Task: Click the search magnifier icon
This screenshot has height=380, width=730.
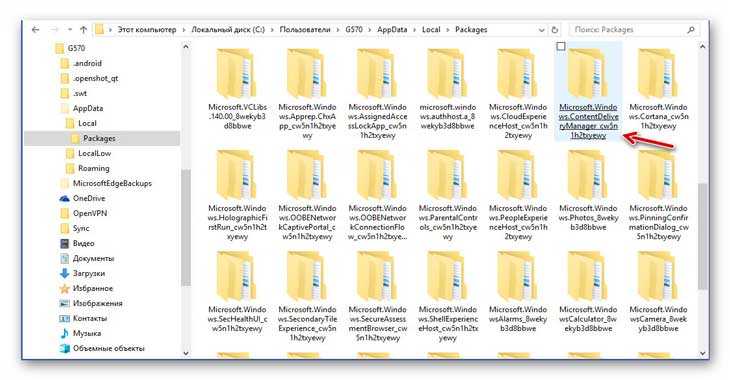Action: [691, 29]
